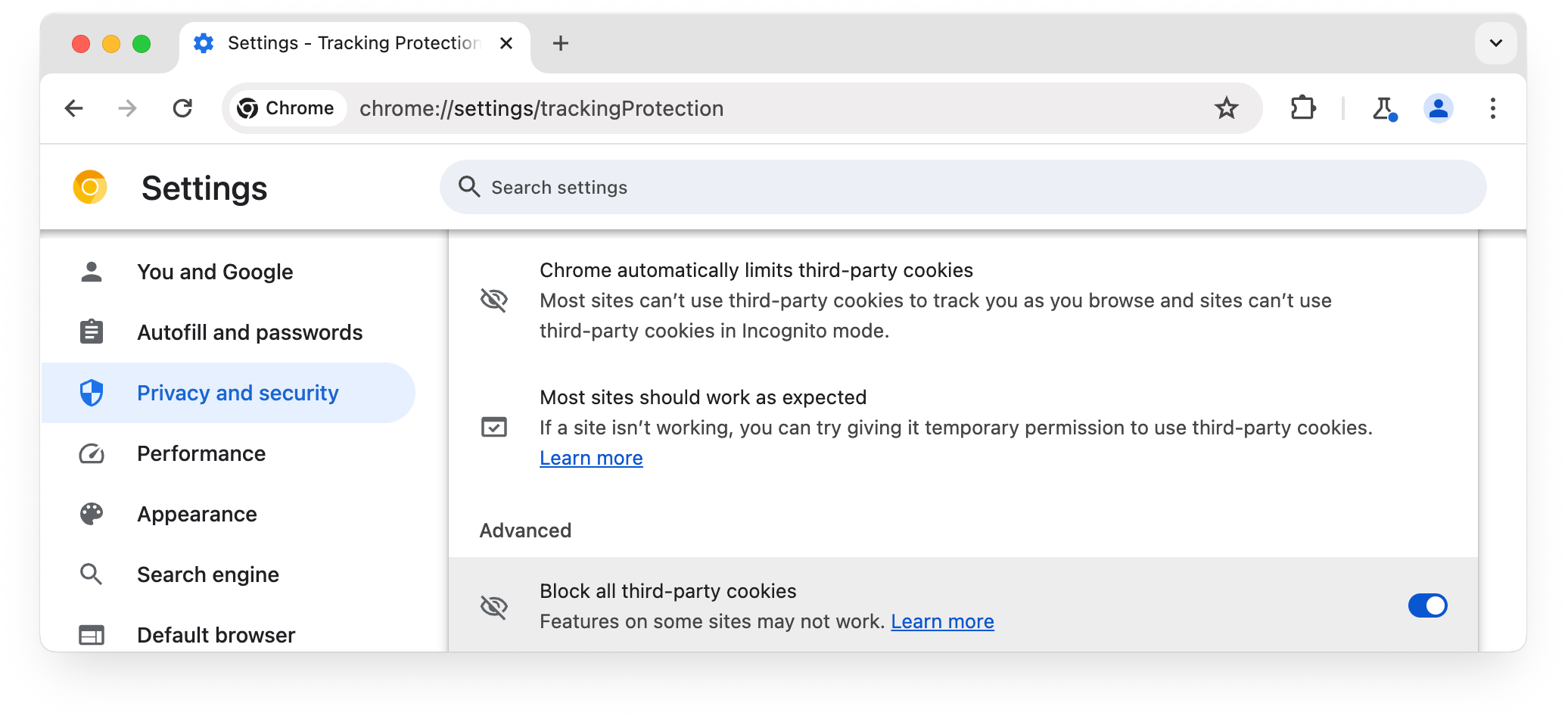
Task: Click the Chrome Labs flask icon
Action: point(1385,108)
